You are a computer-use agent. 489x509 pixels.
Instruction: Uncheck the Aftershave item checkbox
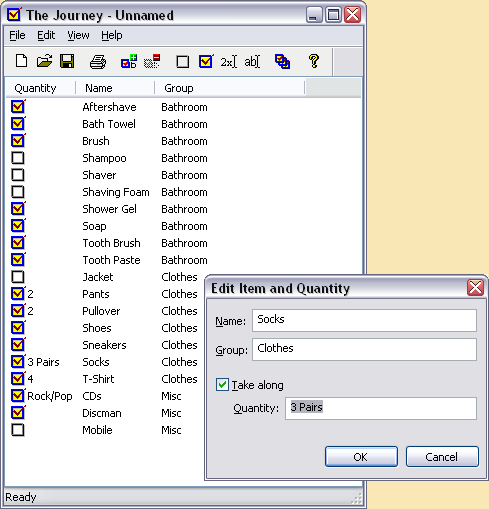tap(18, 107)
